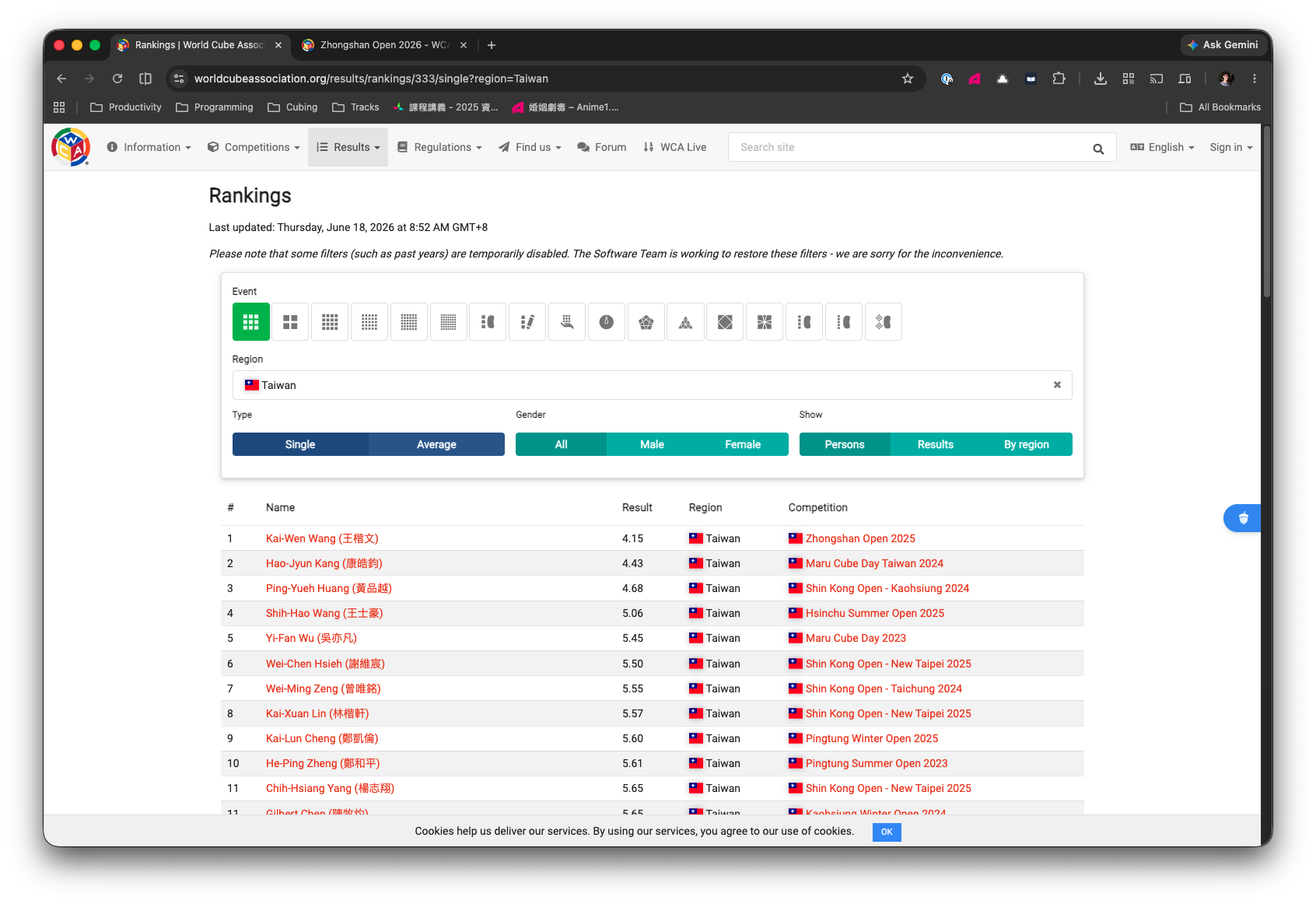Open the WCA Live nav item
1316x904 pixels.
675,147
